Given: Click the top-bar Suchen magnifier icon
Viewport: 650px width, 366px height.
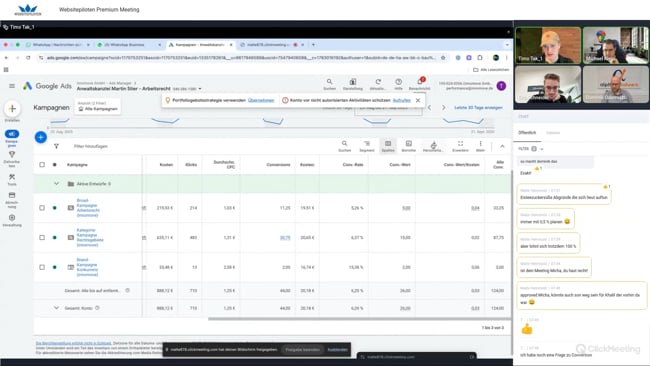Looking at the screenshot, I should tap(329, 82).
